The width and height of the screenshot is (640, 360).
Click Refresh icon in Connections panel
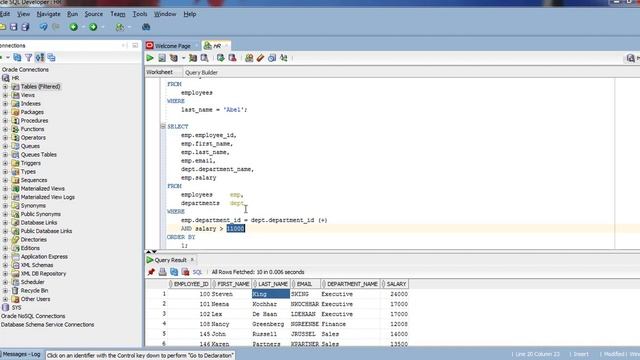point(17,58)
